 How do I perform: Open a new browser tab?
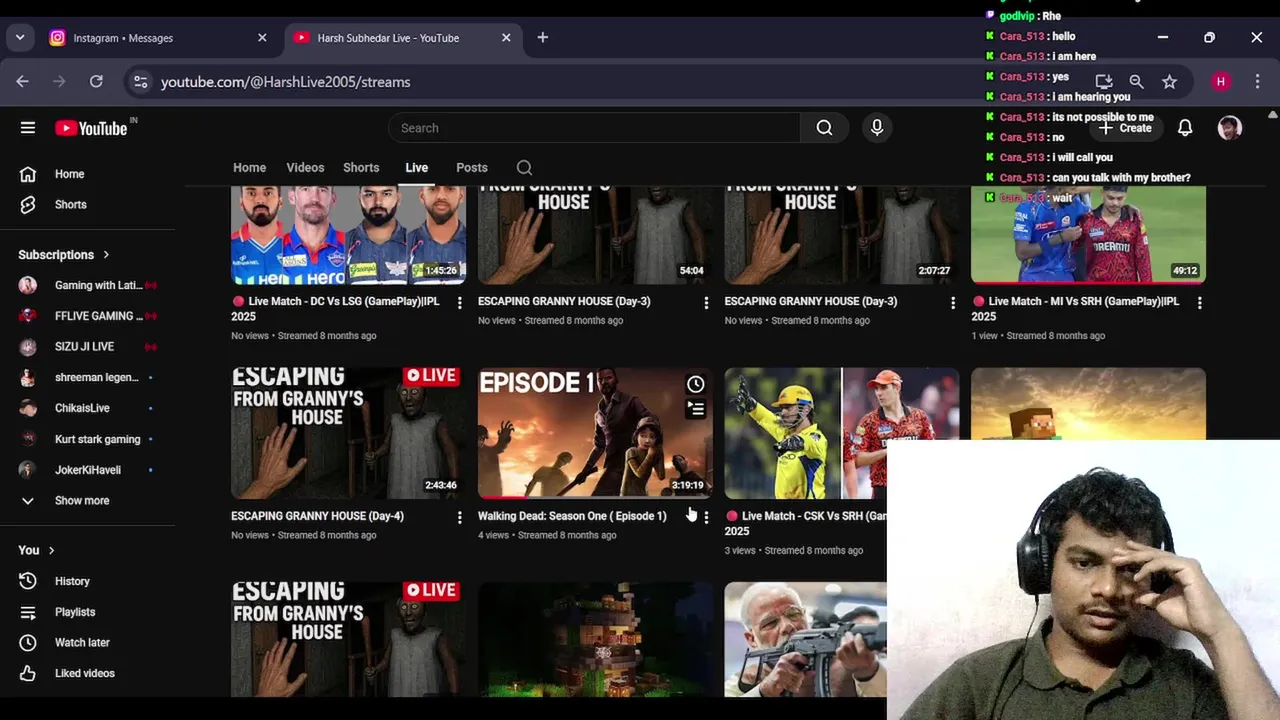tap(543, 38)
